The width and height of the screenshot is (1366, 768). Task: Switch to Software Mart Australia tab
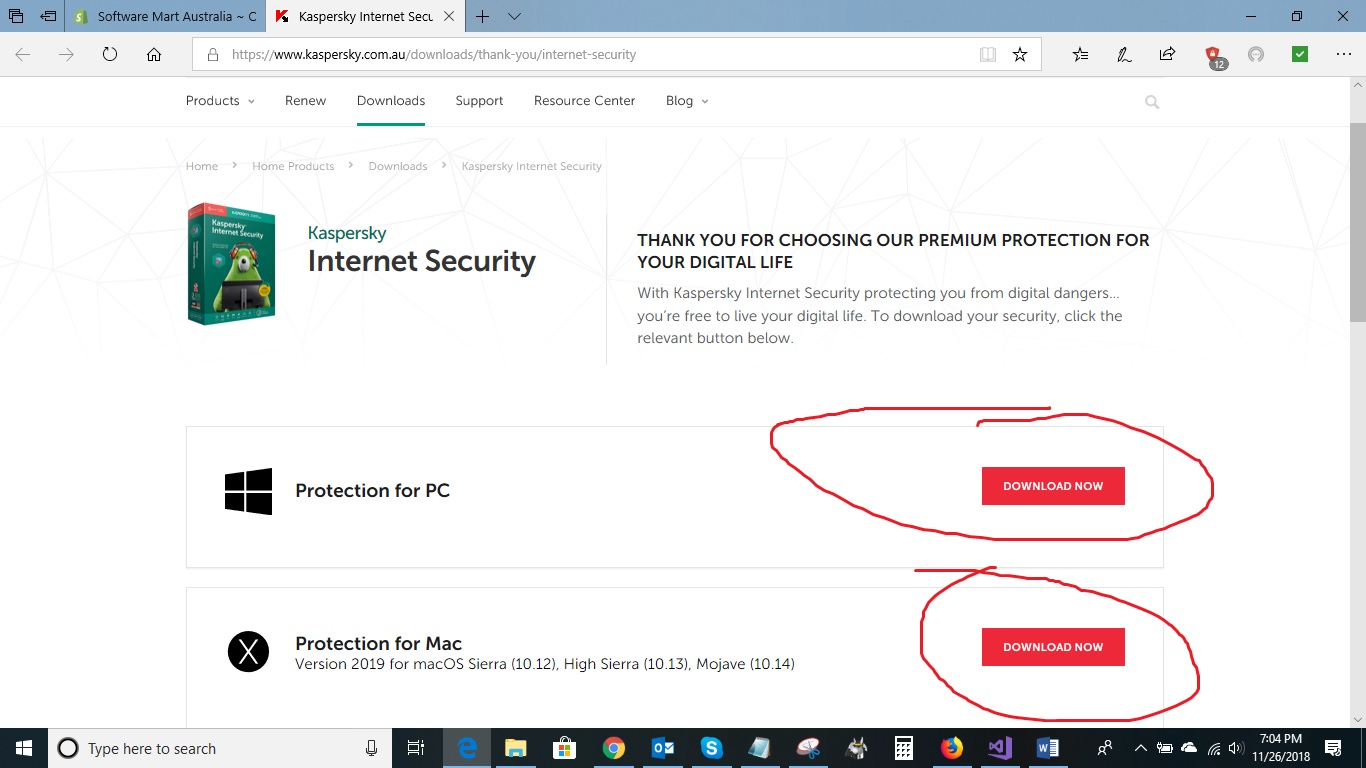(165, 17)
